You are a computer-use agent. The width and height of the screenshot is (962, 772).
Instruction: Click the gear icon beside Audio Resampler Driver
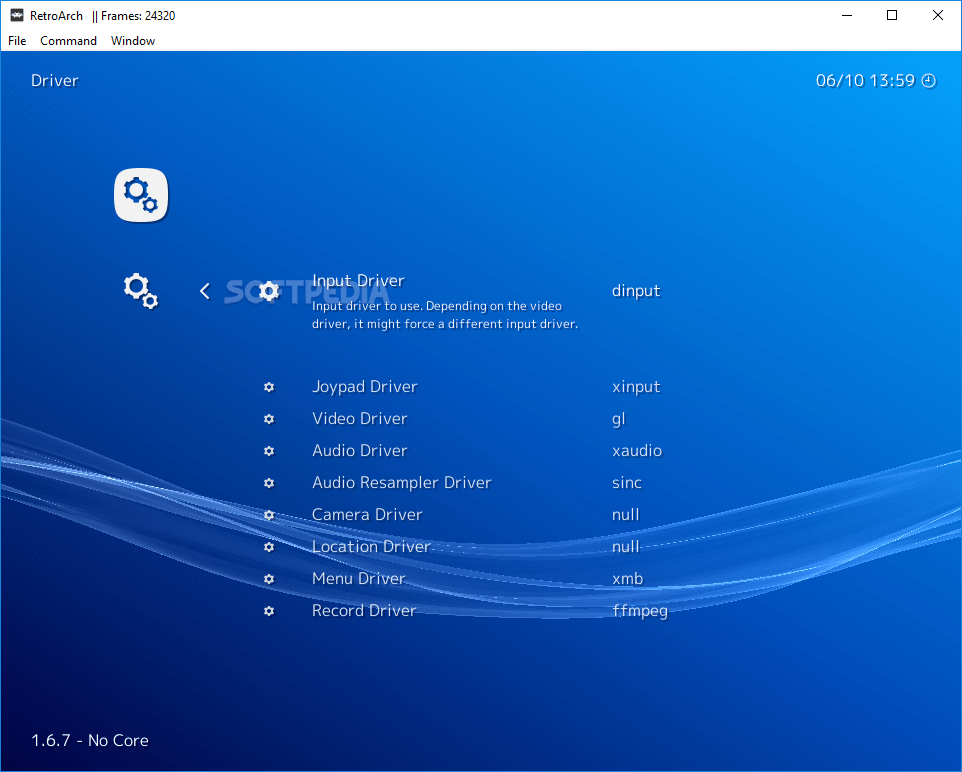(x=269, y=483)
